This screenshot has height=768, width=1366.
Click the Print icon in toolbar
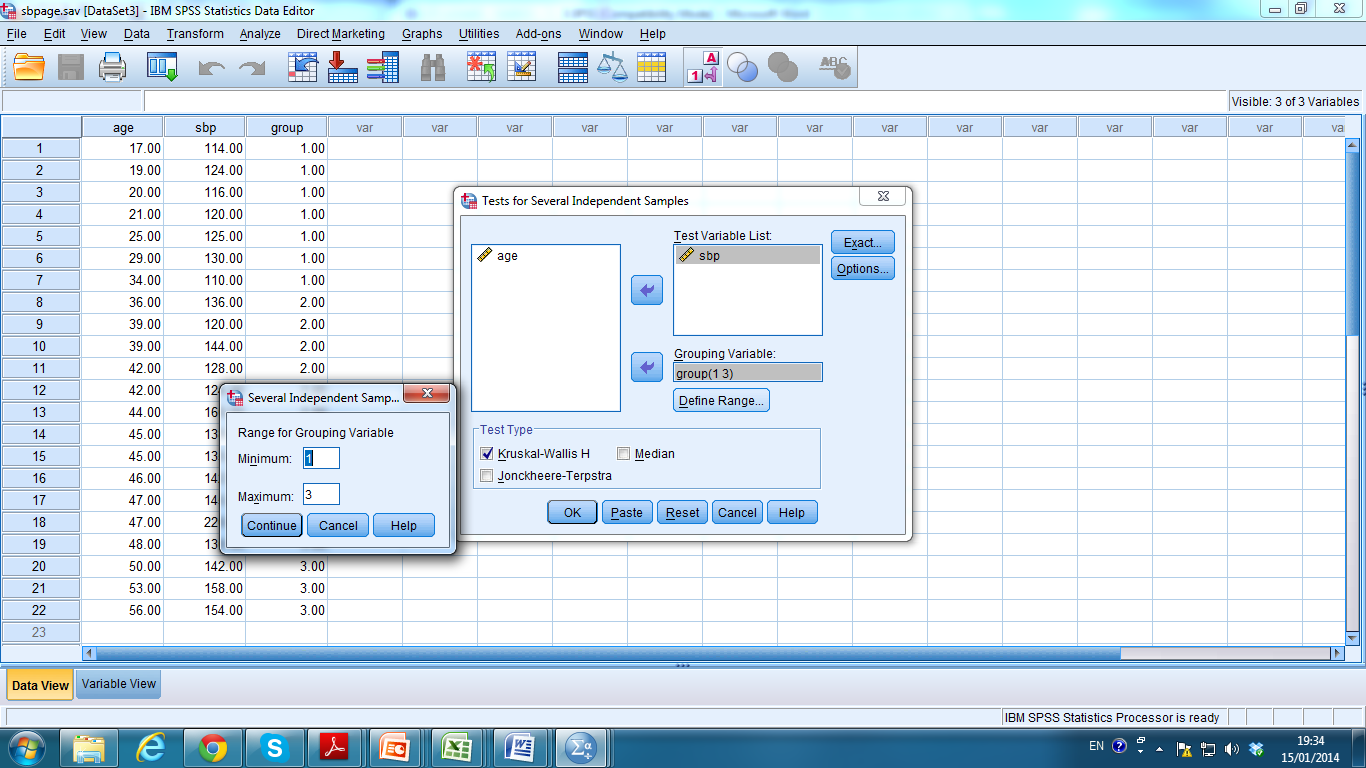click(x=113, y=67)
